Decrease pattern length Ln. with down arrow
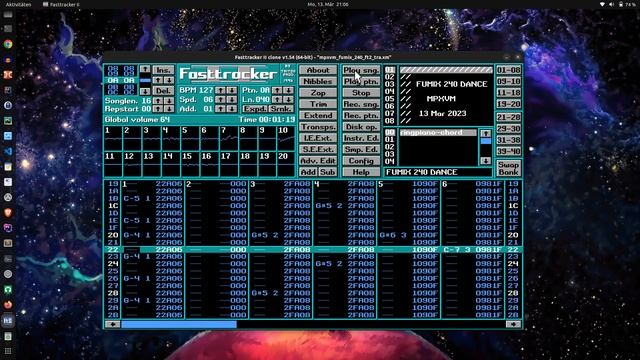This screenshot has height=360, width=640. click(x=289, y=100)
